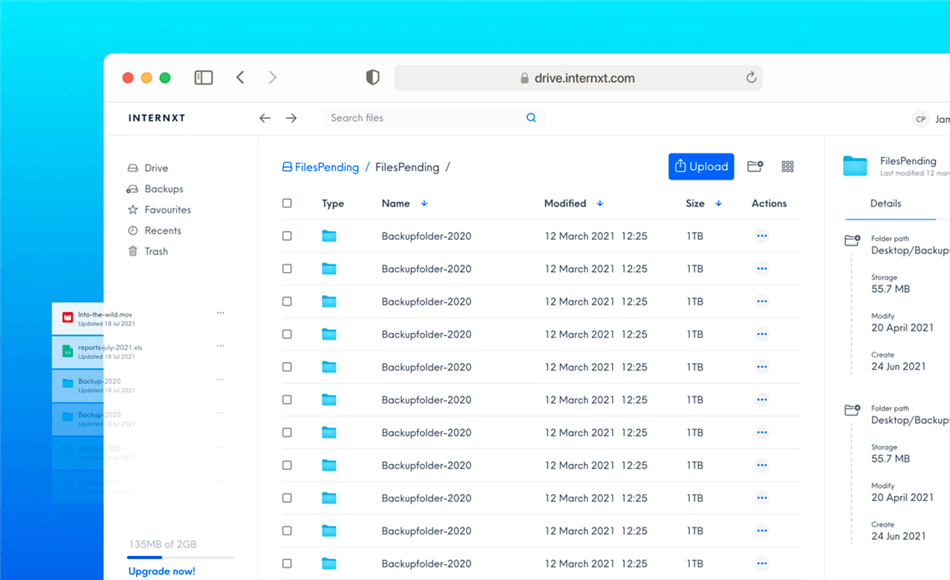Focus the Search files field
This screenshot has height=580, width=950.
point(433,118)
